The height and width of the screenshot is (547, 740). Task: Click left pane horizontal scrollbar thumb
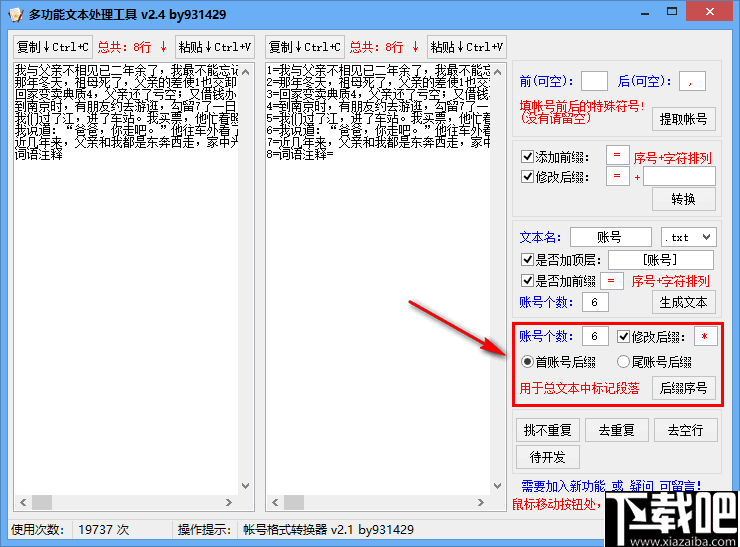click(42, 502)
